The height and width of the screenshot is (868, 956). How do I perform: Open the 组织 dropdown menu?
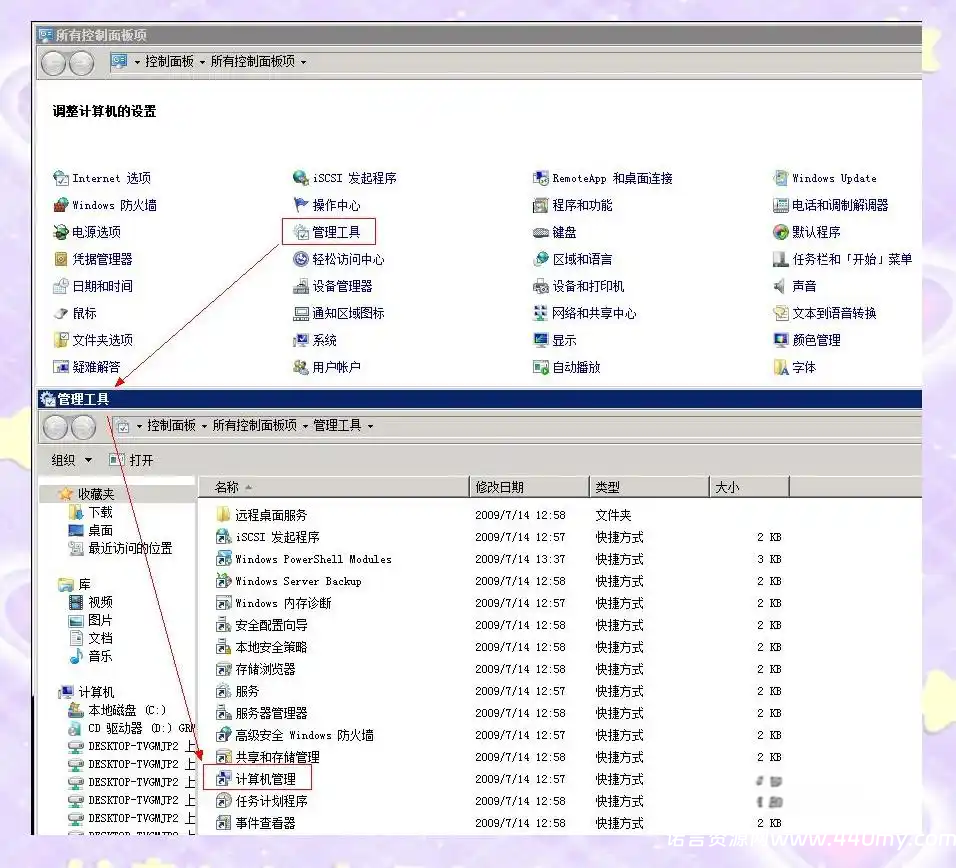(x=71, y=460)
